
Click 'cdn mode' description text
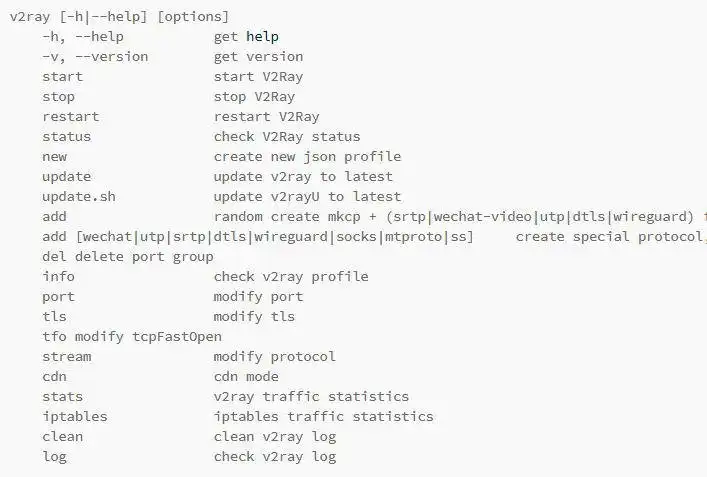[246, 377]
